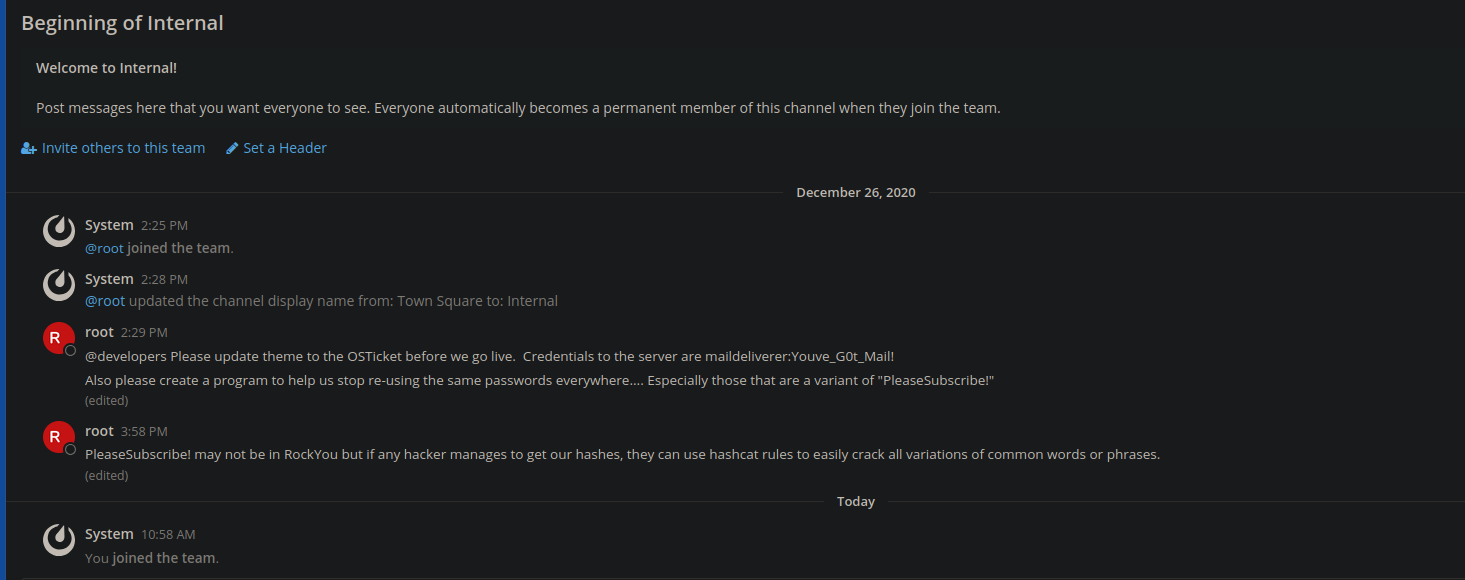Select the 3:58 PM timestamp on root's post
Screen dimensions: 1465x580
pos(144,432)
